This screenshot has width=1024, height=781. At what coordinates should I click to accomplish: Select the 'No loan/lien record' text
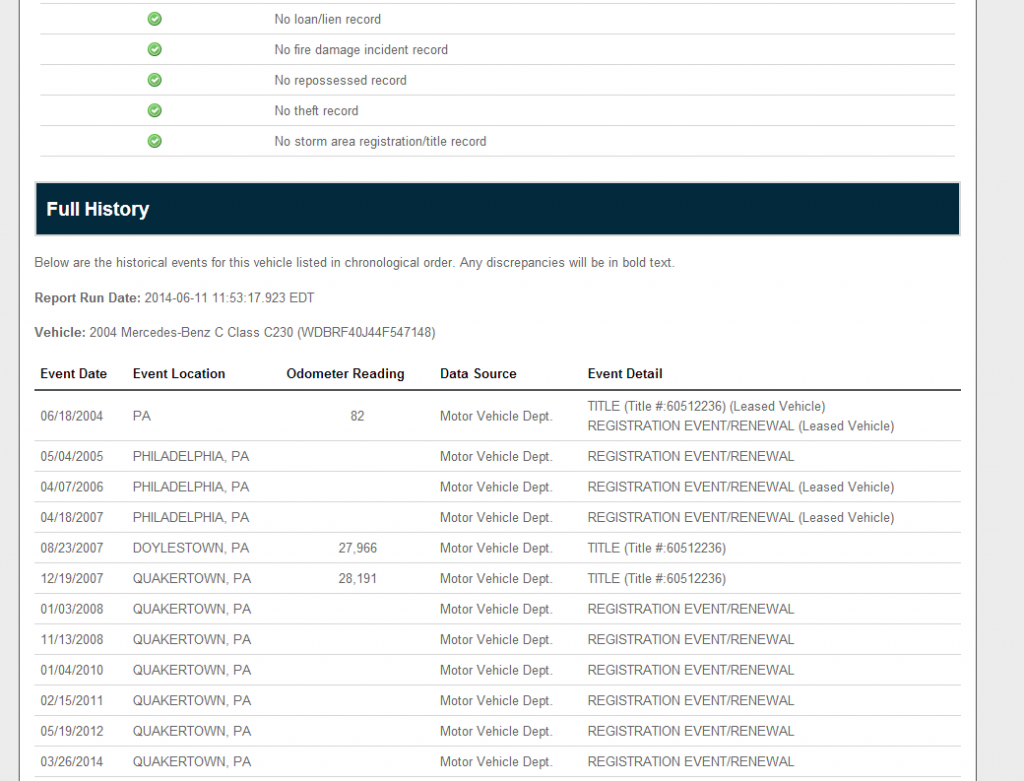(327, 20)
